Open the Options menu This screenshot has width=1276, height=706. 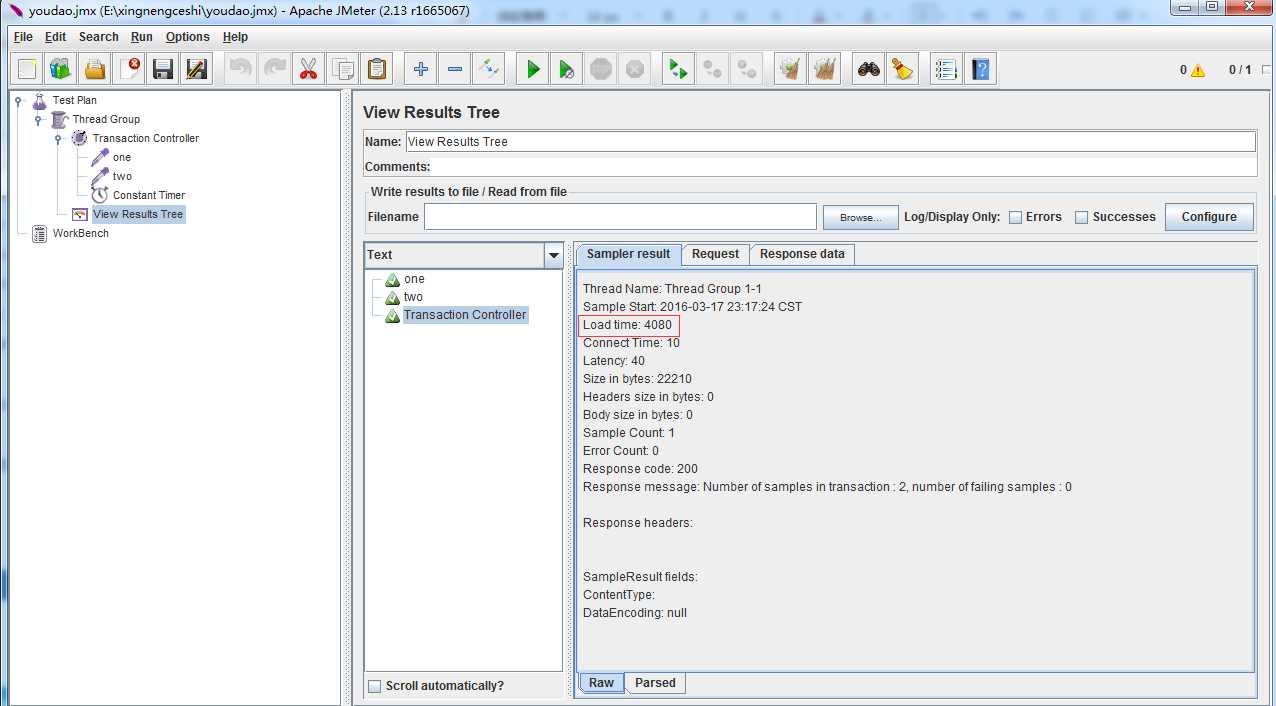point(188,37)
